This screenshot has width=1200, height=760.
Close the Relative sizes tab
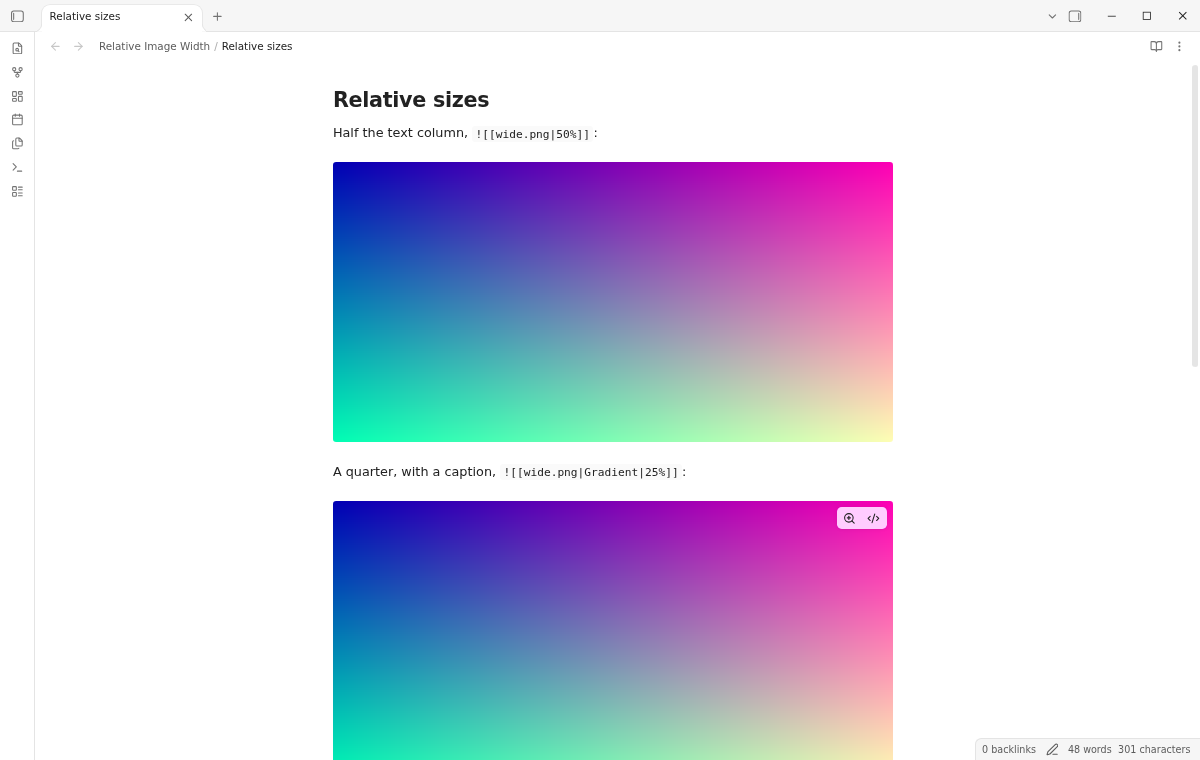[188, 17]
